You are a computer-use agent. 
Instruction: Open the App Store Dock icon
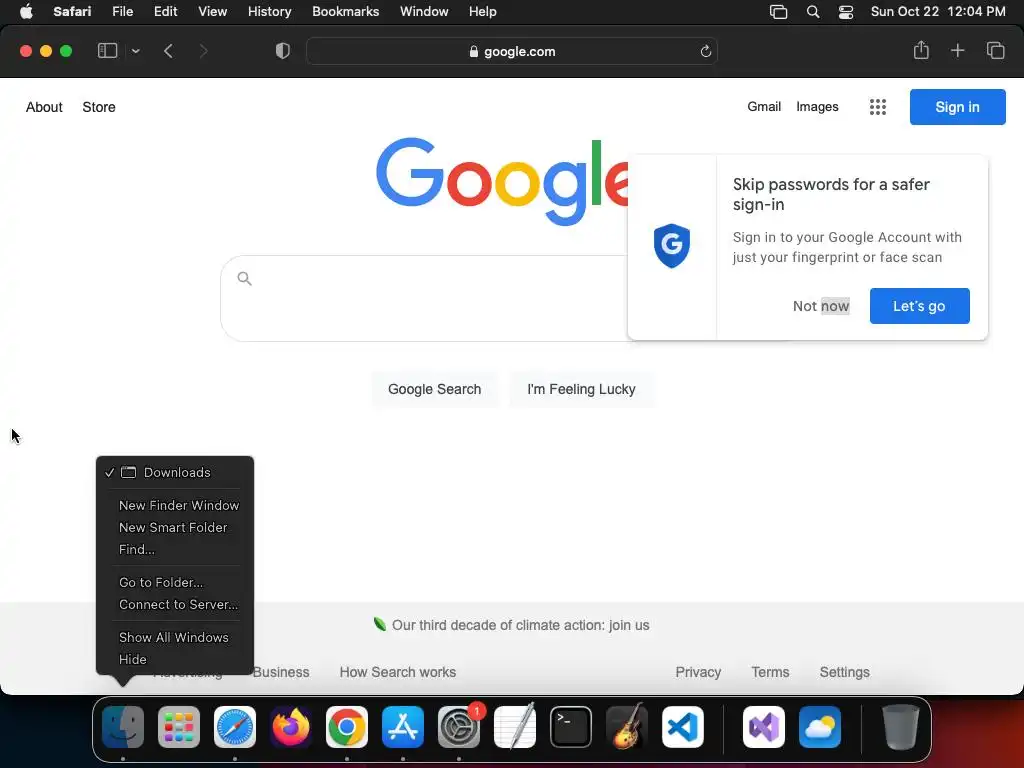coord(403,727)
